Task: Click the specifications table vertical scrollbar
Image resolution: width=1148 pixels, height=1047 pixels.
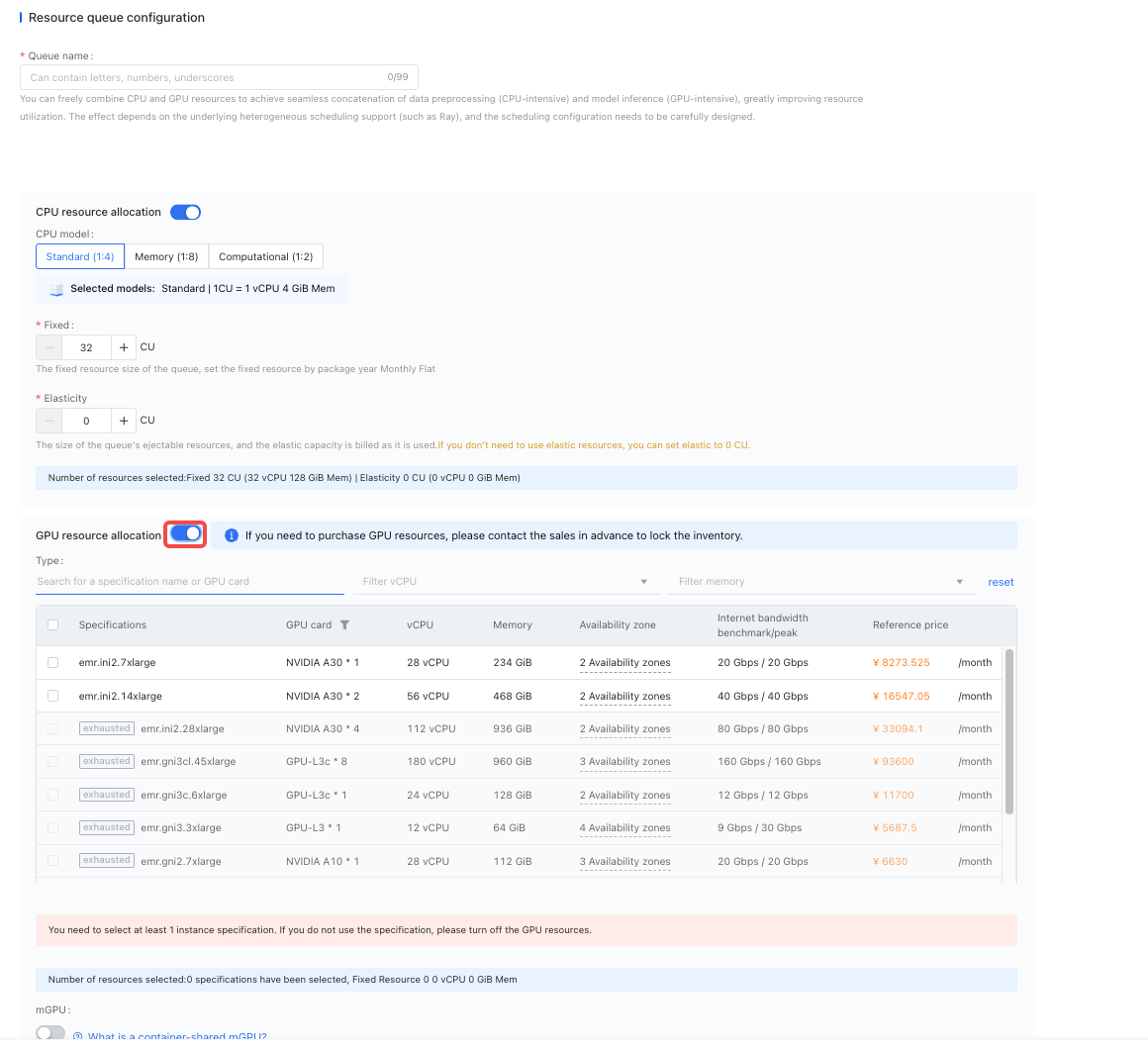Action: (1008, 731)
